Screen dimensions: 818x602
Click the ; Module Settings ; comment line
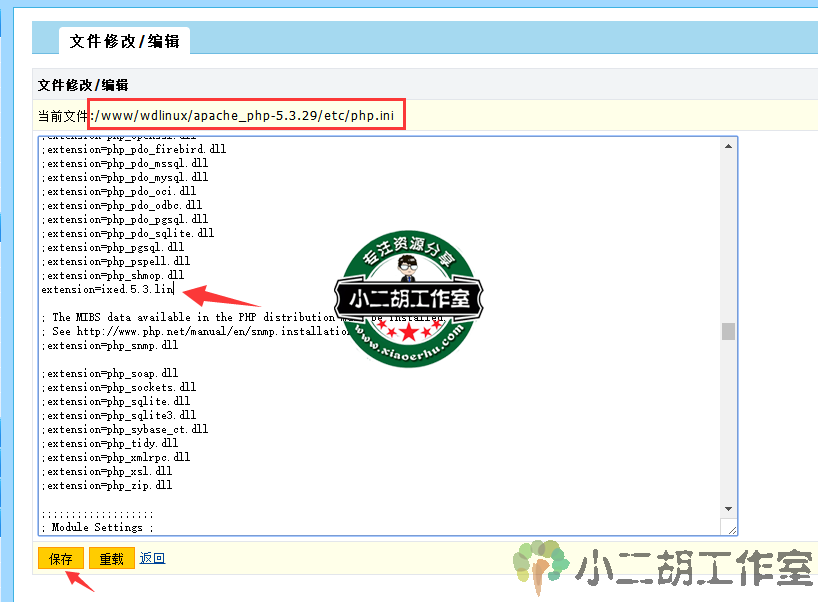[x=98, y=527]
